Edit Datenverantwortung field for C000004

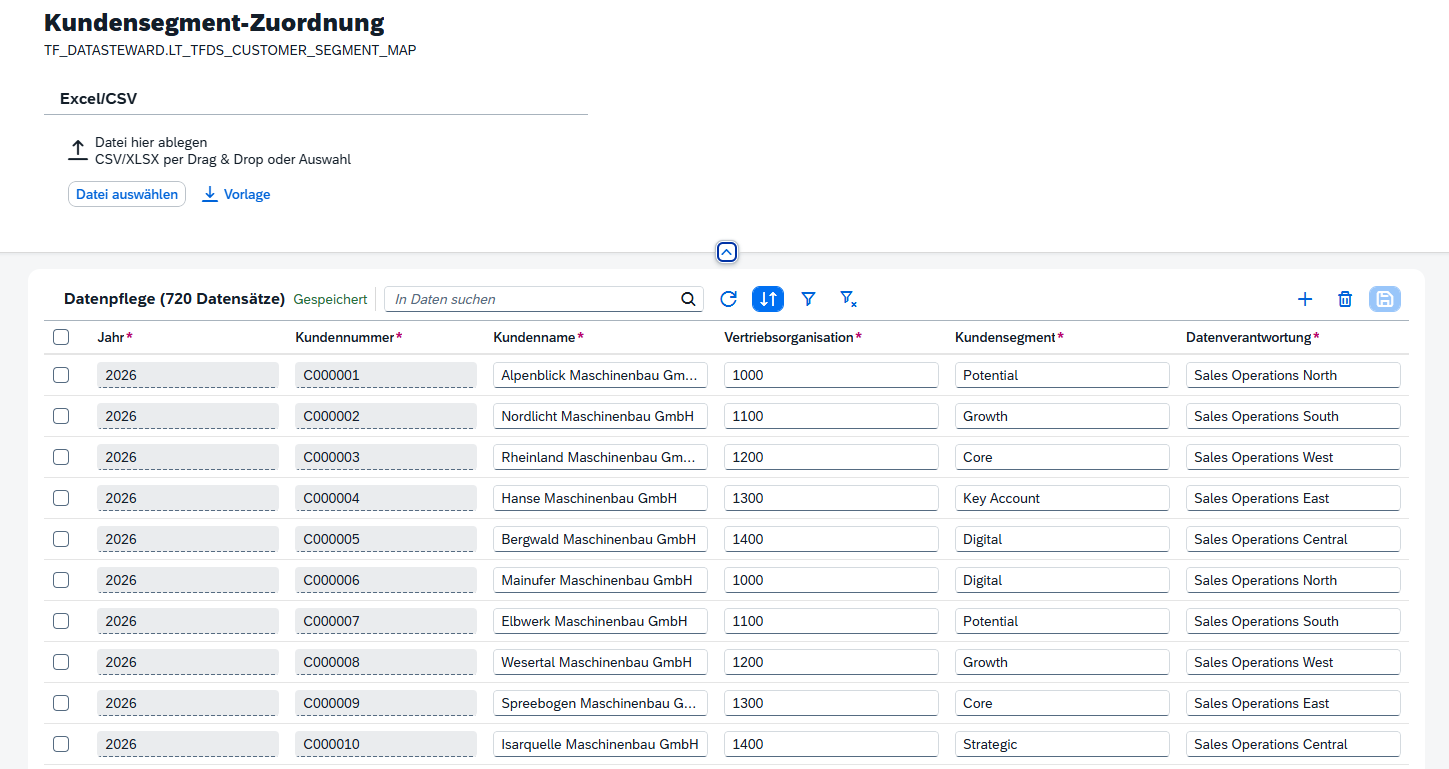click(x=1293, y=498)
